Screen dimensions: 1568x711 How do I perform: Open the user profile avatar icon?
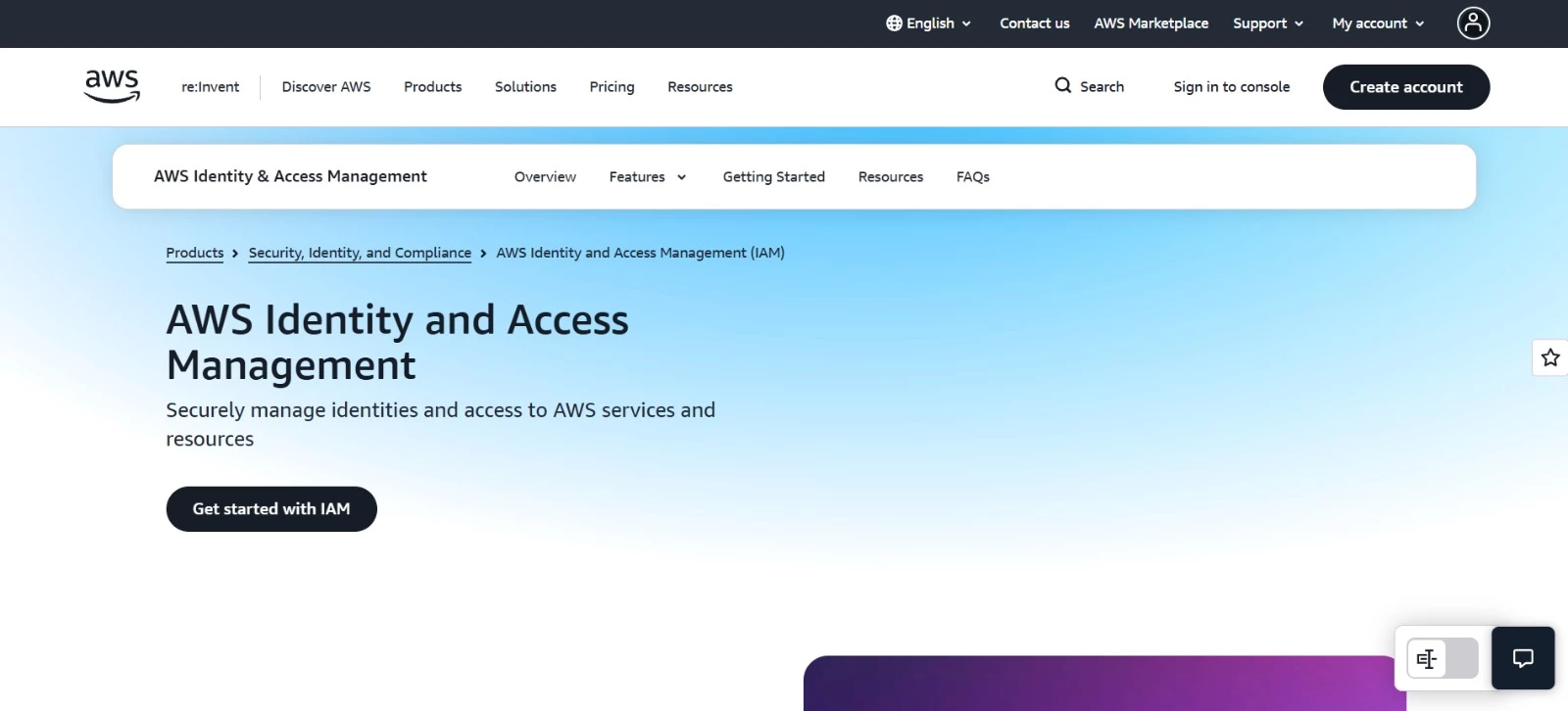click(1473, 23)
